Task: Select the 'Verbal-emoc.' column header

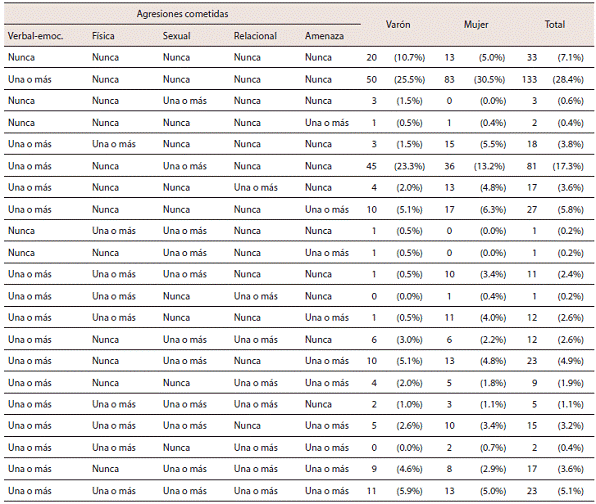Action: [35, 36]
